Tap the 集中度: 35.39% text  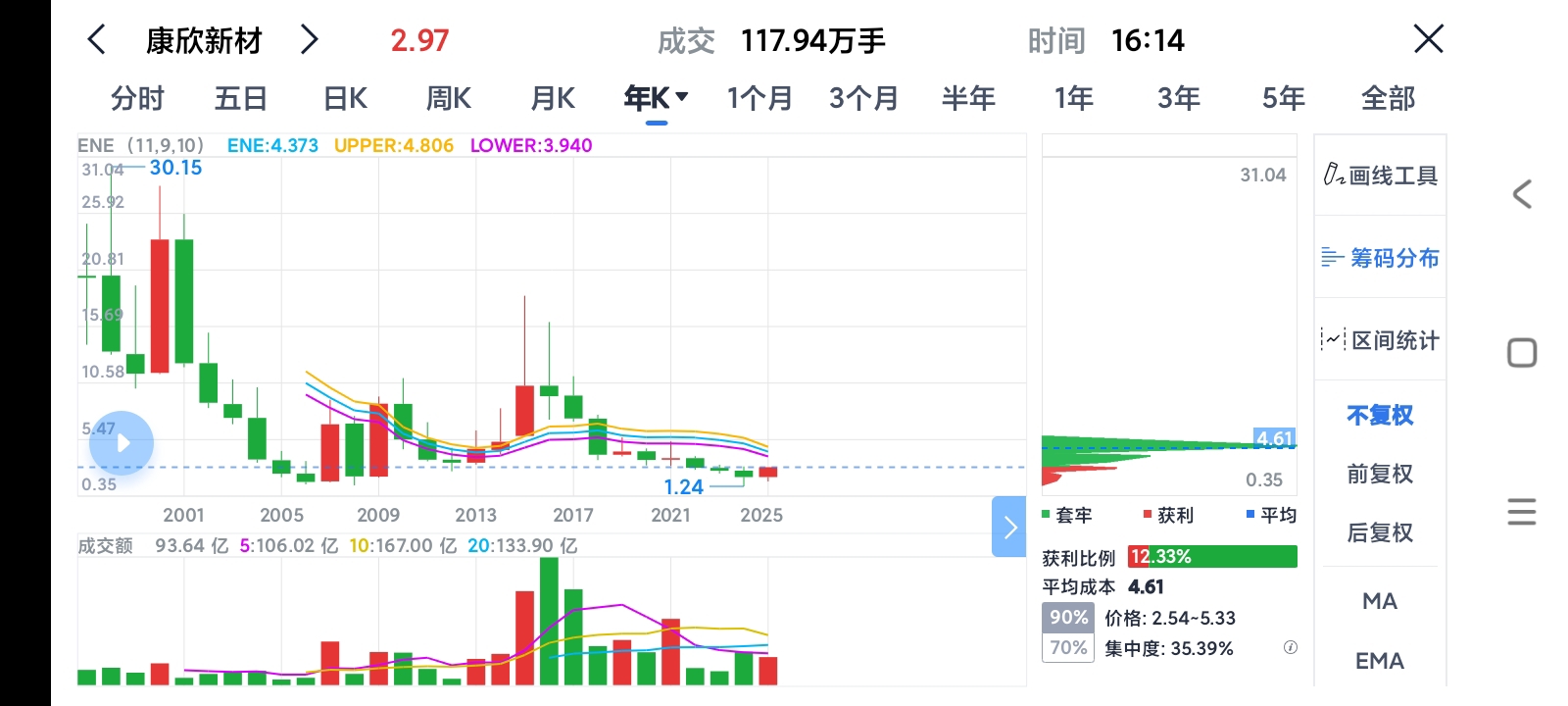tap(1169, 648)
